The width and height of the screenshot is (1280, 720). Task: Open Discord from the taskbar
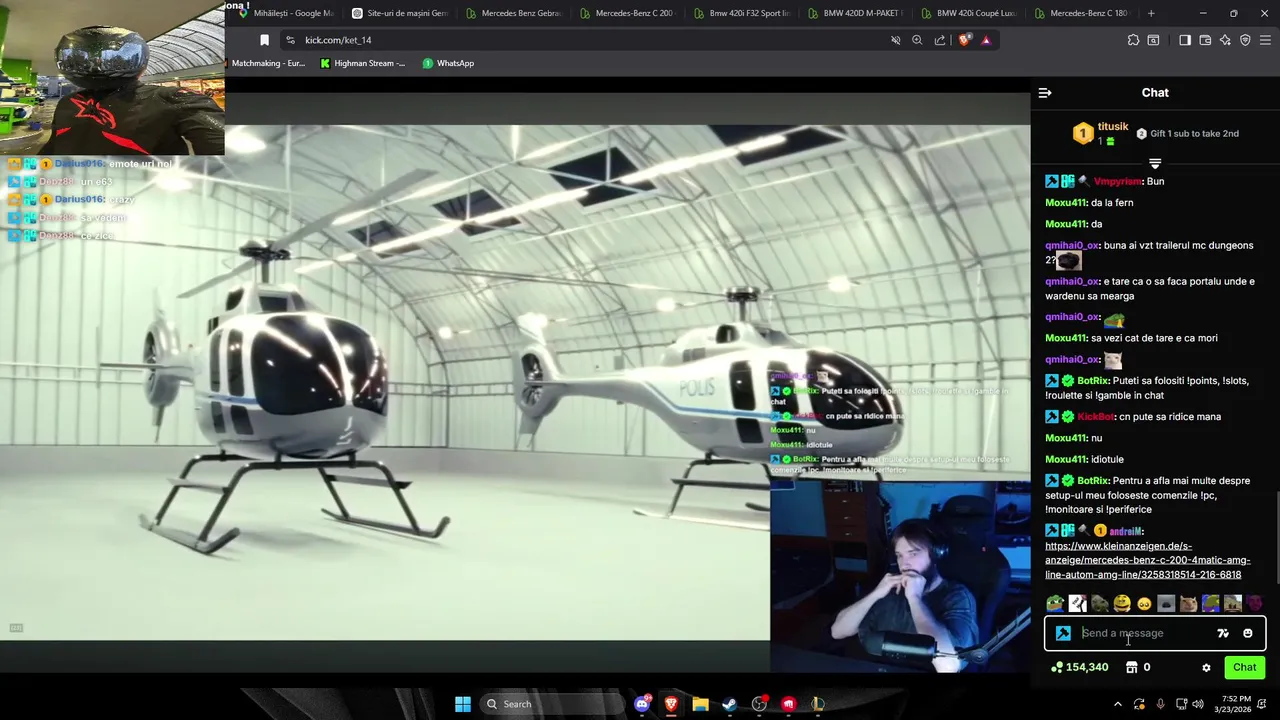[x=642, y=704]
